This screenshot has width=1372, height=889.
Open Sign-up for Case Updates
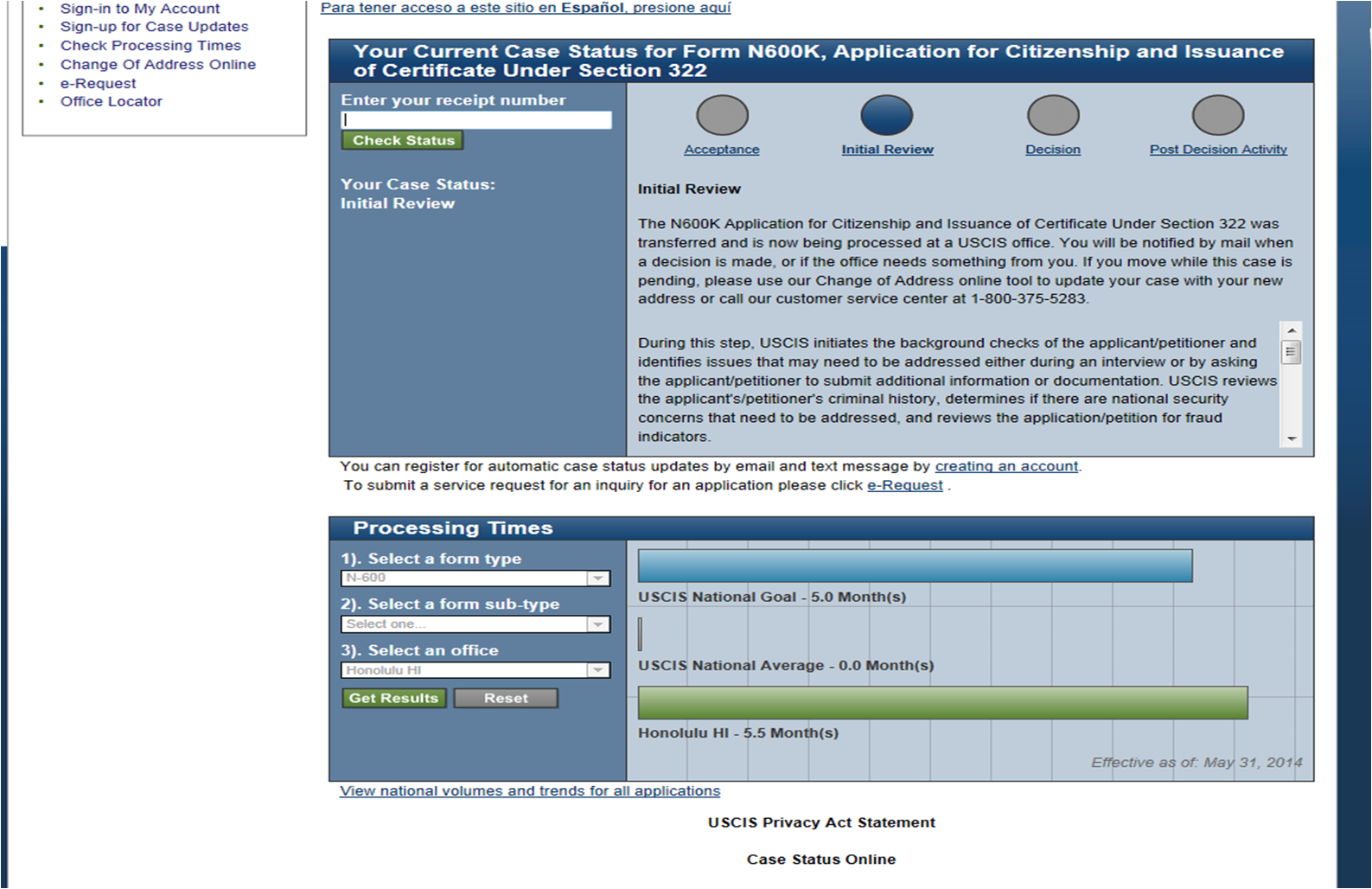tap(154, 27)
